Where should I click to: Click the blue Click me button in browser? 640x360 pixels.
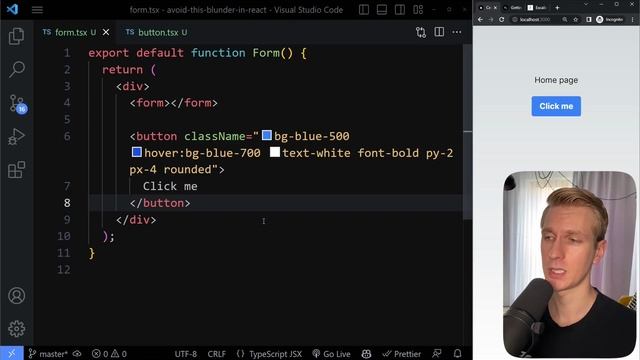tap(556, 106)
